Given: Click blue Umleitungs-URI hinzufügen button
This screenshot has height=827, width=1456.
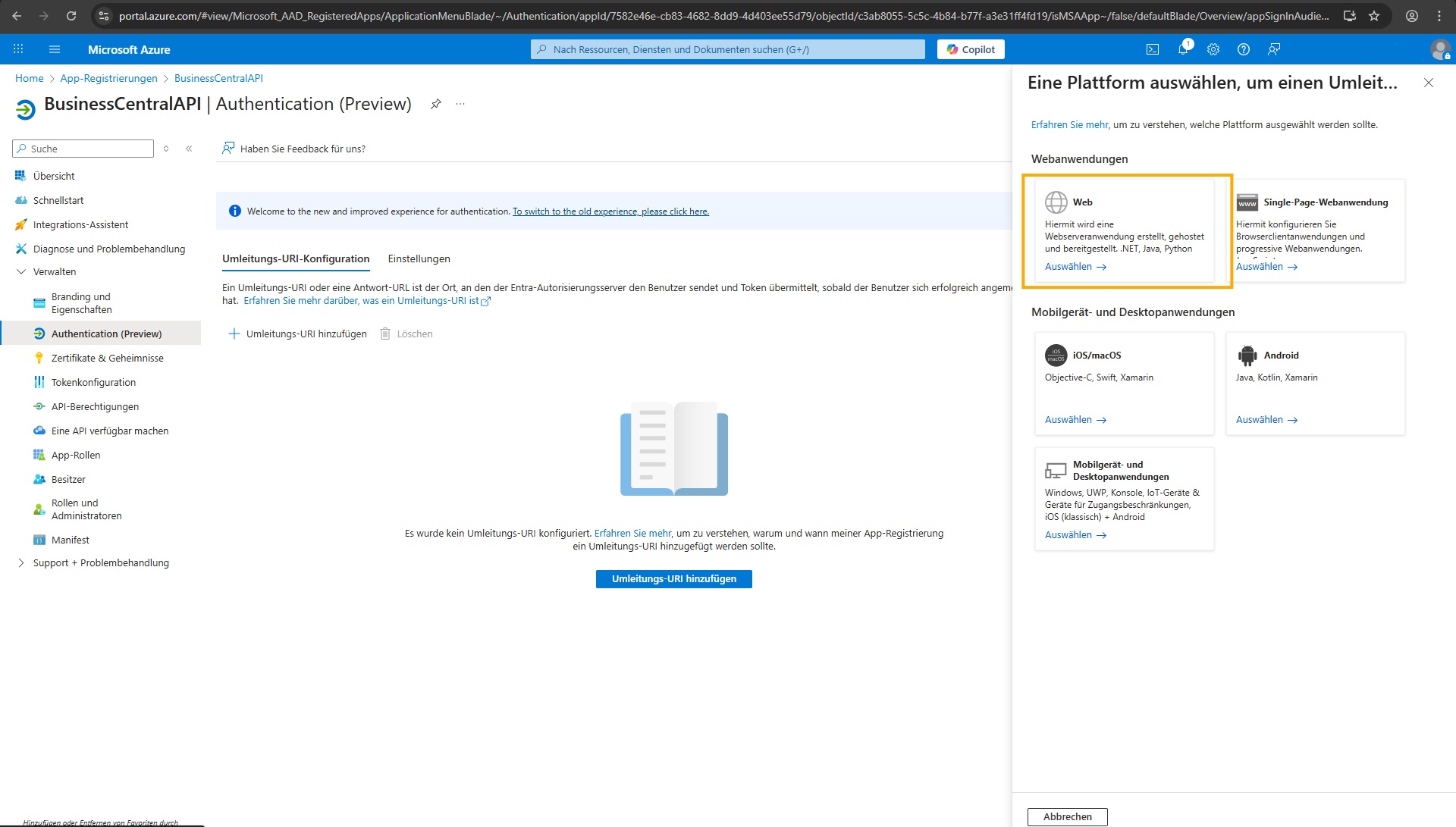Looking at the screenshot, I should click(673, 579).
